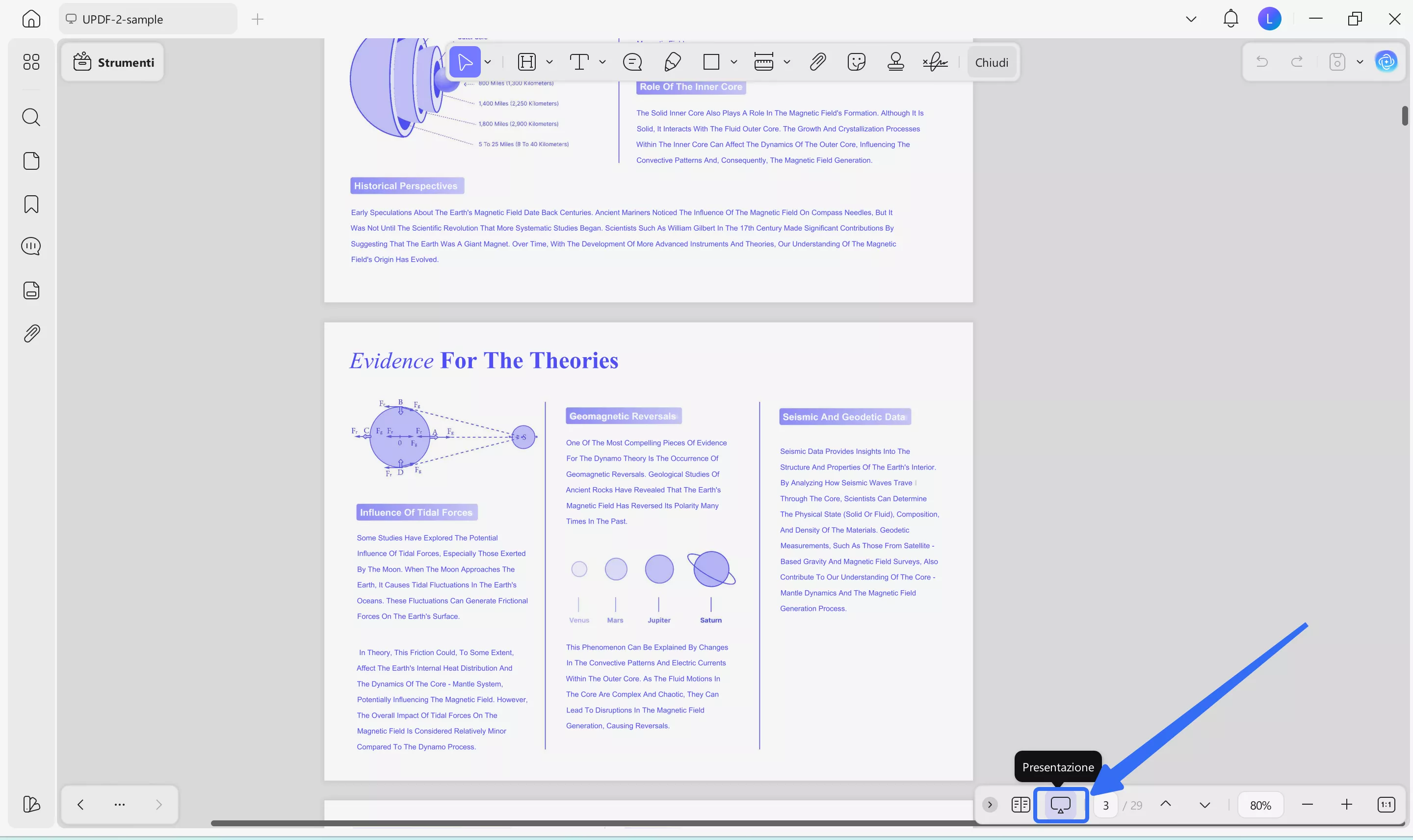Open the sticker tool
This screenshot has width=1413, height=840.
point(856,62)
